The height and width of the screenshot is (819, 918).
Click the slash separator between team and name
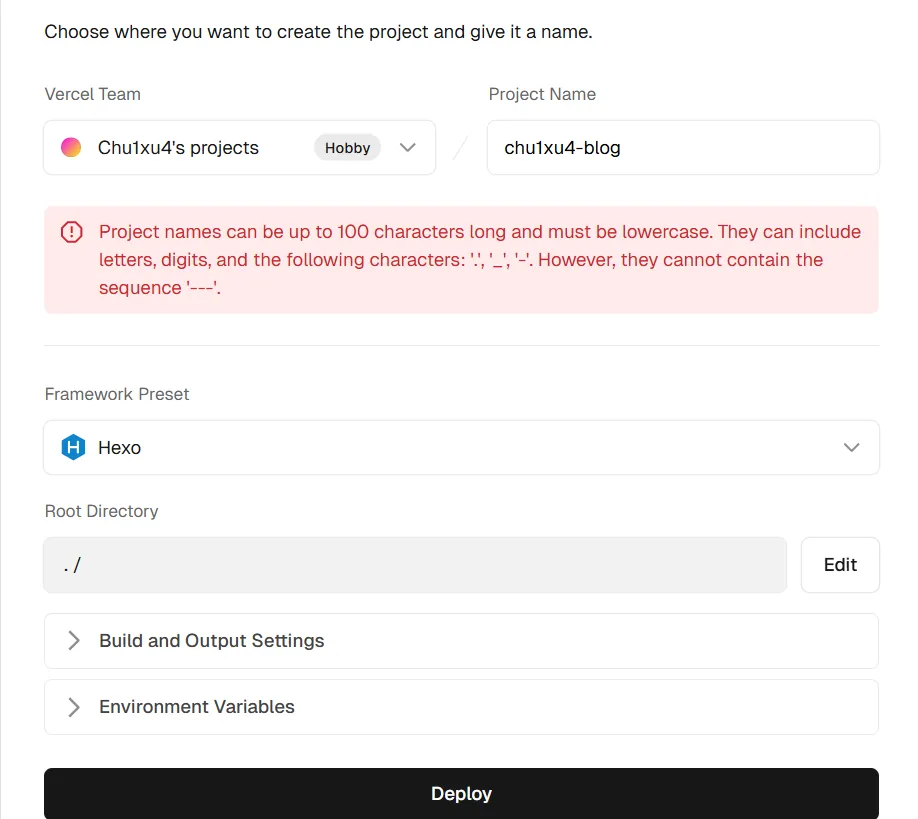tap(461, 148)
